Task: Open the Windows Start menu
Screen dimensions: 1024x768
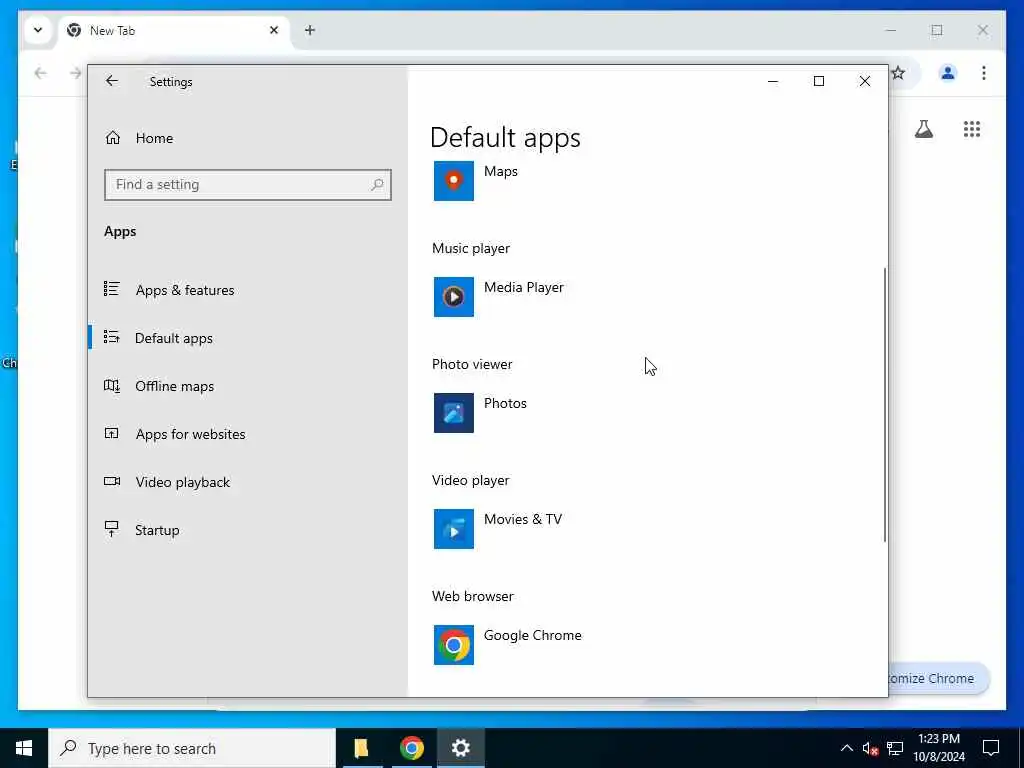Action: 24,748
